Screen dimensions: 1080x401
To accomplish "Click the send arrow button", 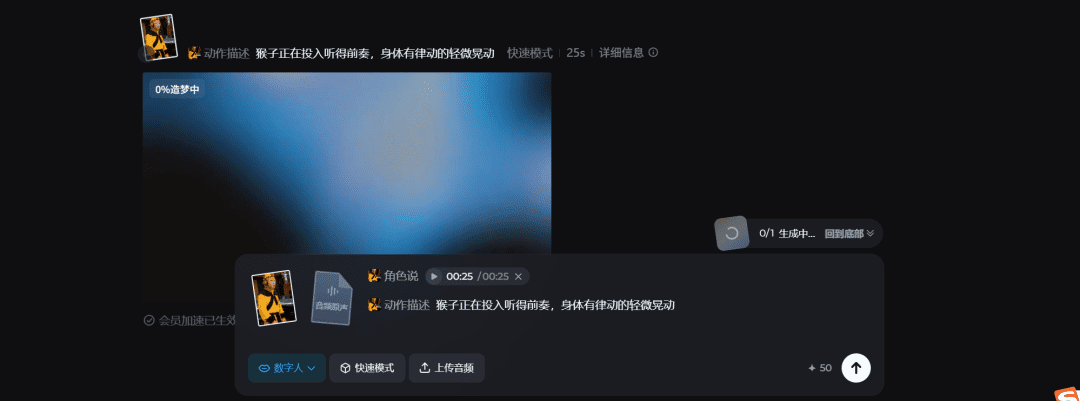I will [x=856, y=368].
